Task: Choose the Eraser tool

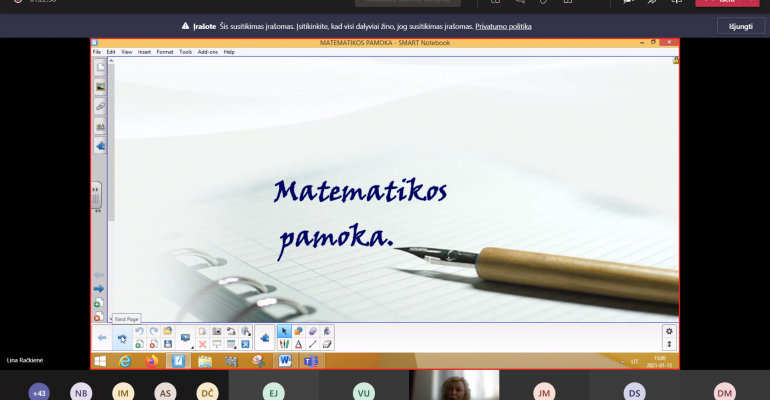Action: pyautogui.click(x=327, y=344)
